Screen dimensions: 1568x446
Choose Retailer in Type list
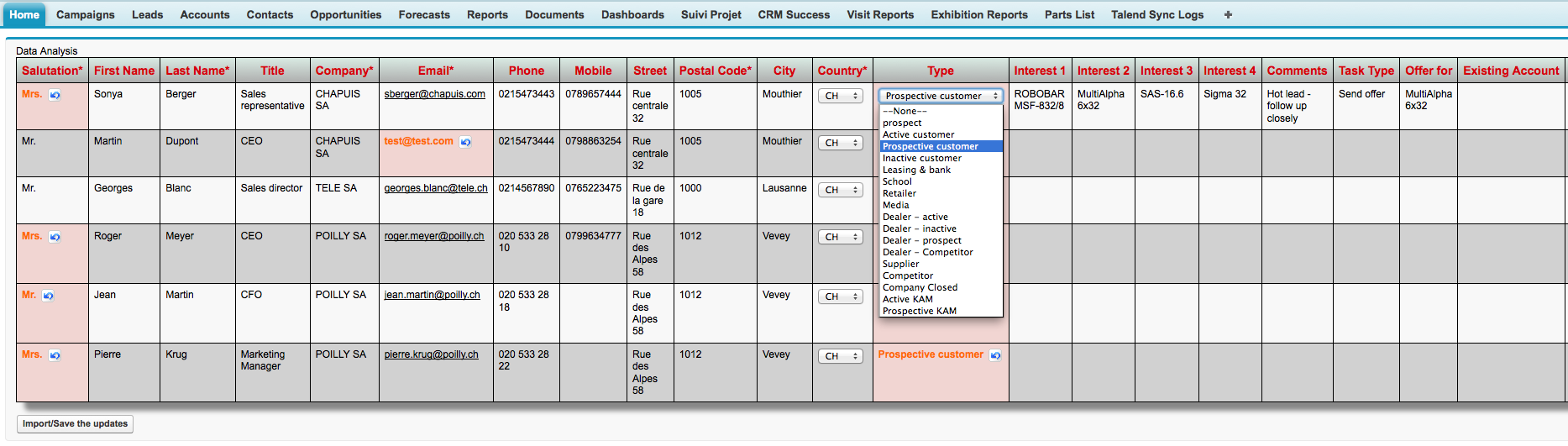(x=941, y=193)
